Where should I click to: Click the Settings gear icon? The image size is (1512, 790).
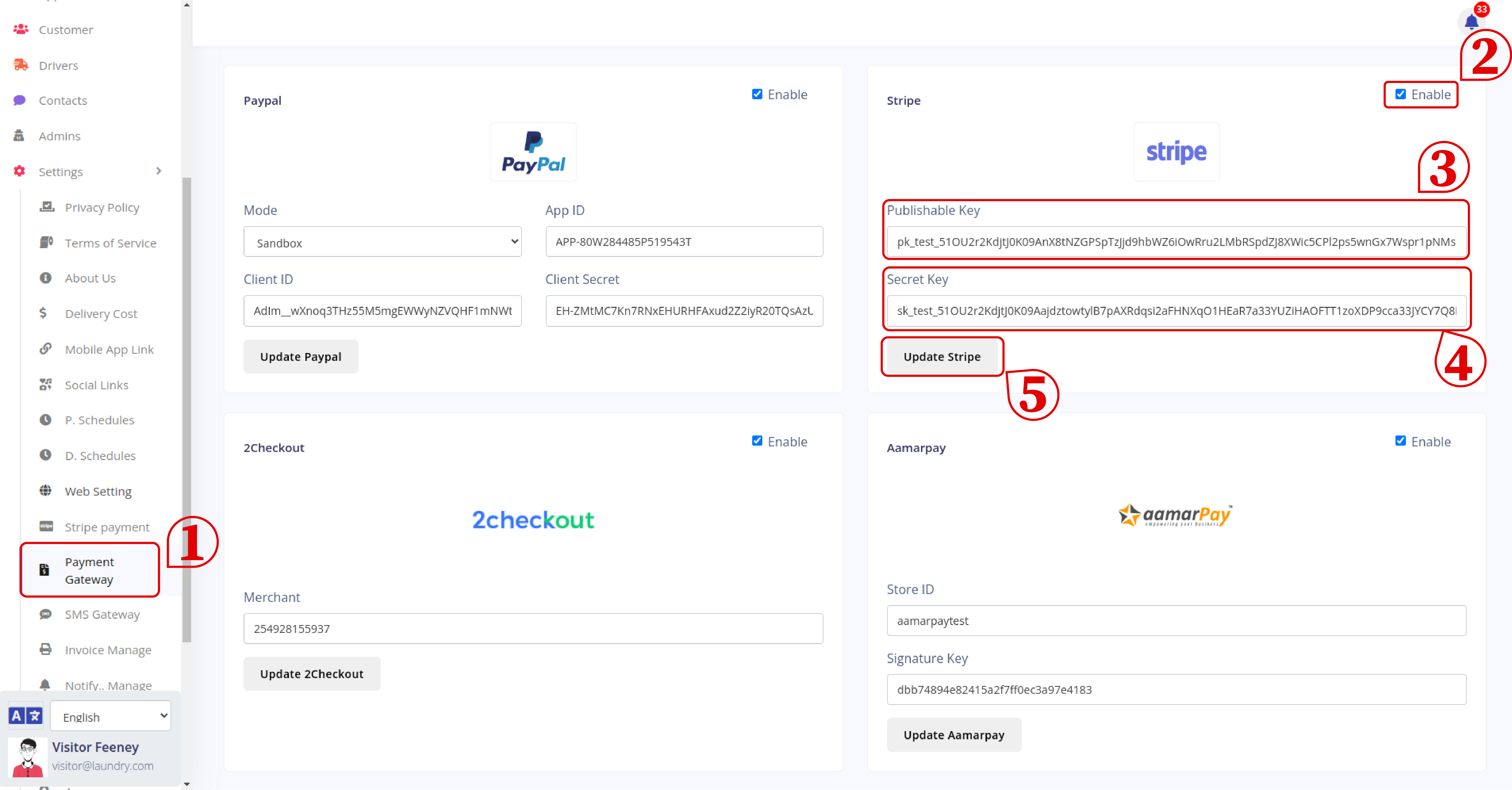tap(19, 171)
